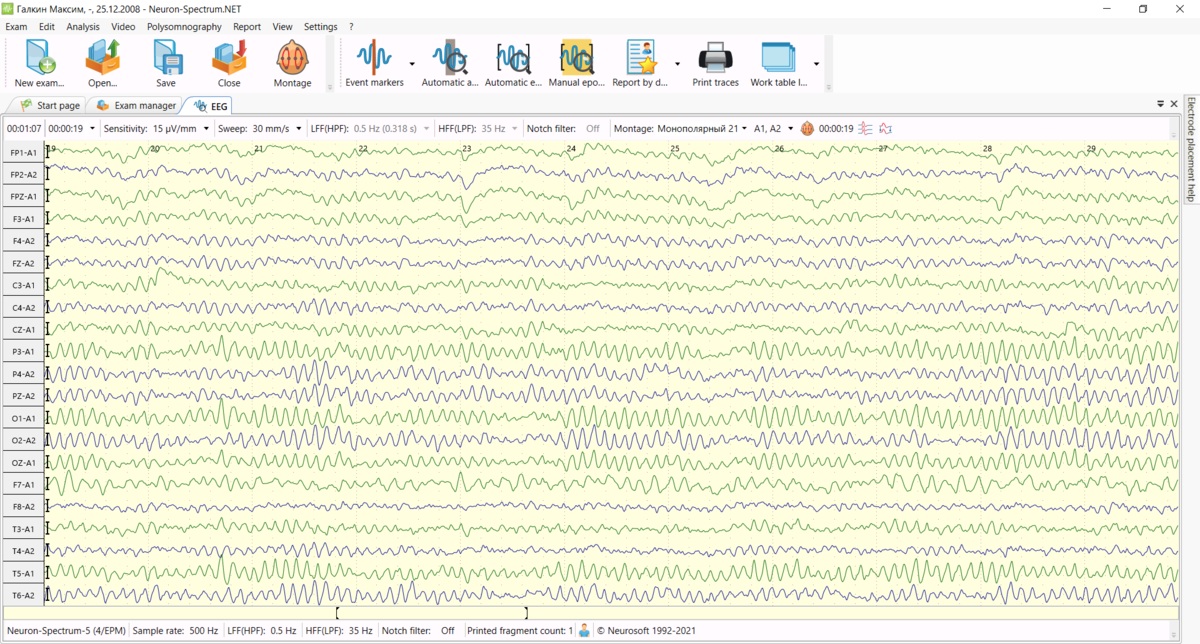Image resolution: width=1200 pixels, height=644 pixels.
Task: Open the ? help menu
Action: pos(351,27)
